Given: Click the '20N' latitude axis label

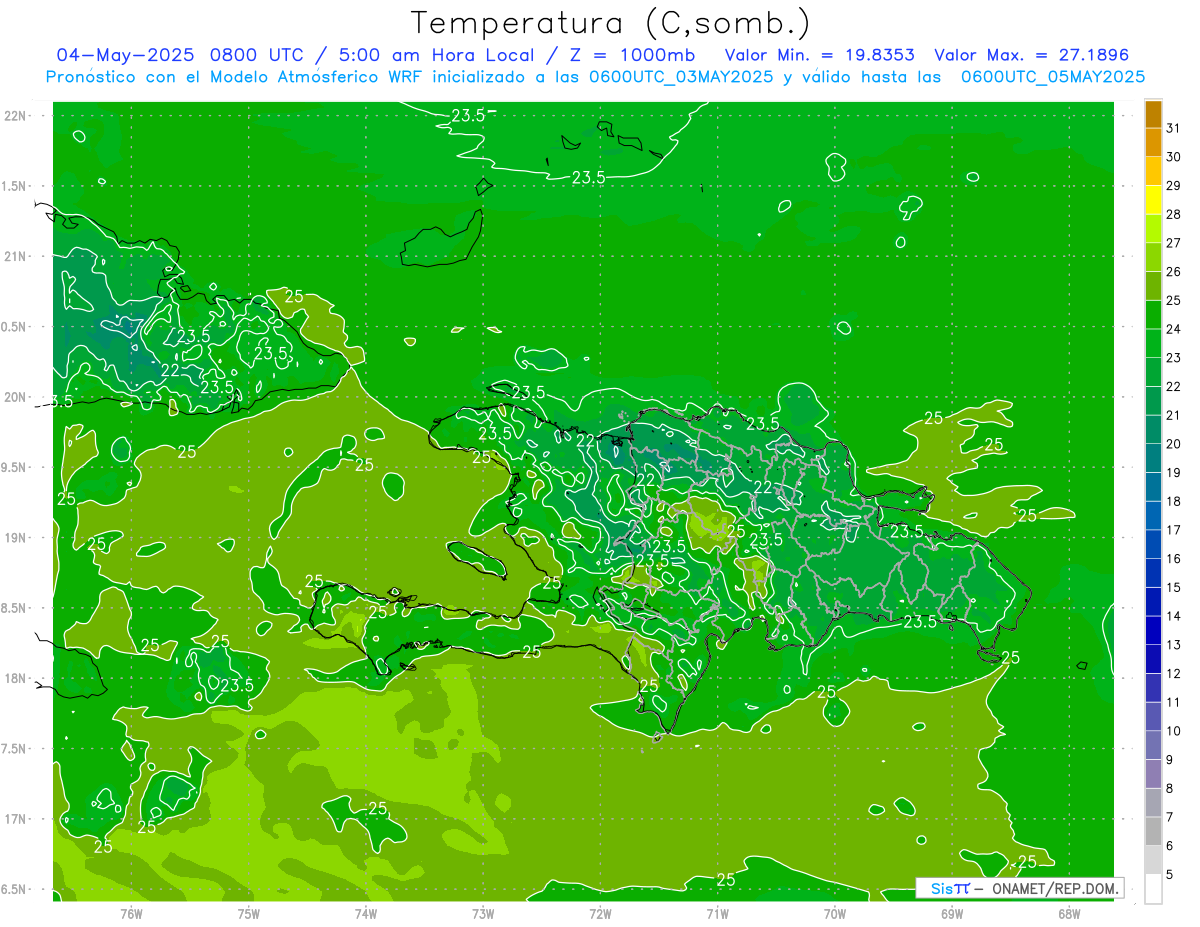Looking at the screenshot, I should 14,397.
